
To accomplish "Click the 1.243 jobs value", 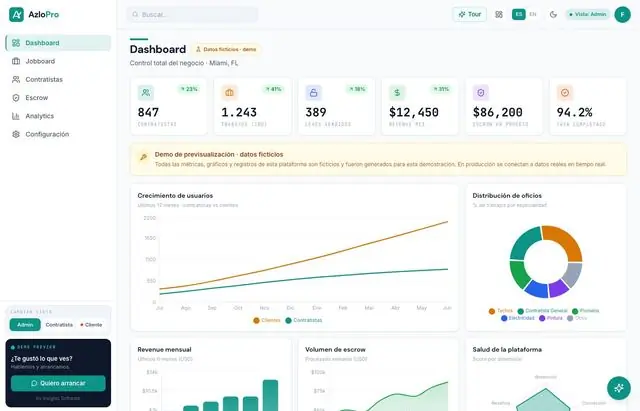I will (x=239, y=112).
